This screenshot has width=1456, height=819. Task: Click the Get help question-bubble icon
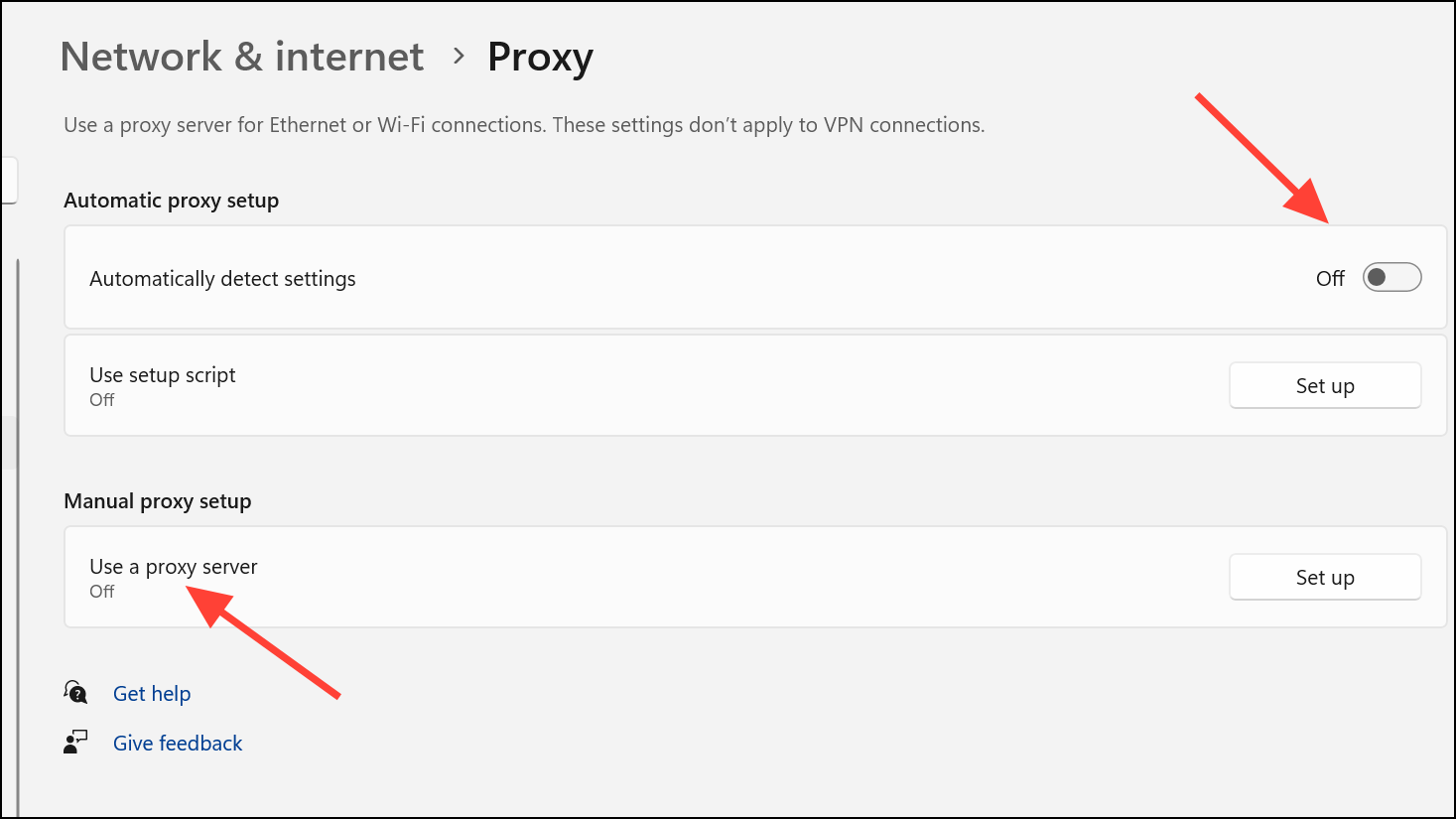(x=76, y=692)
